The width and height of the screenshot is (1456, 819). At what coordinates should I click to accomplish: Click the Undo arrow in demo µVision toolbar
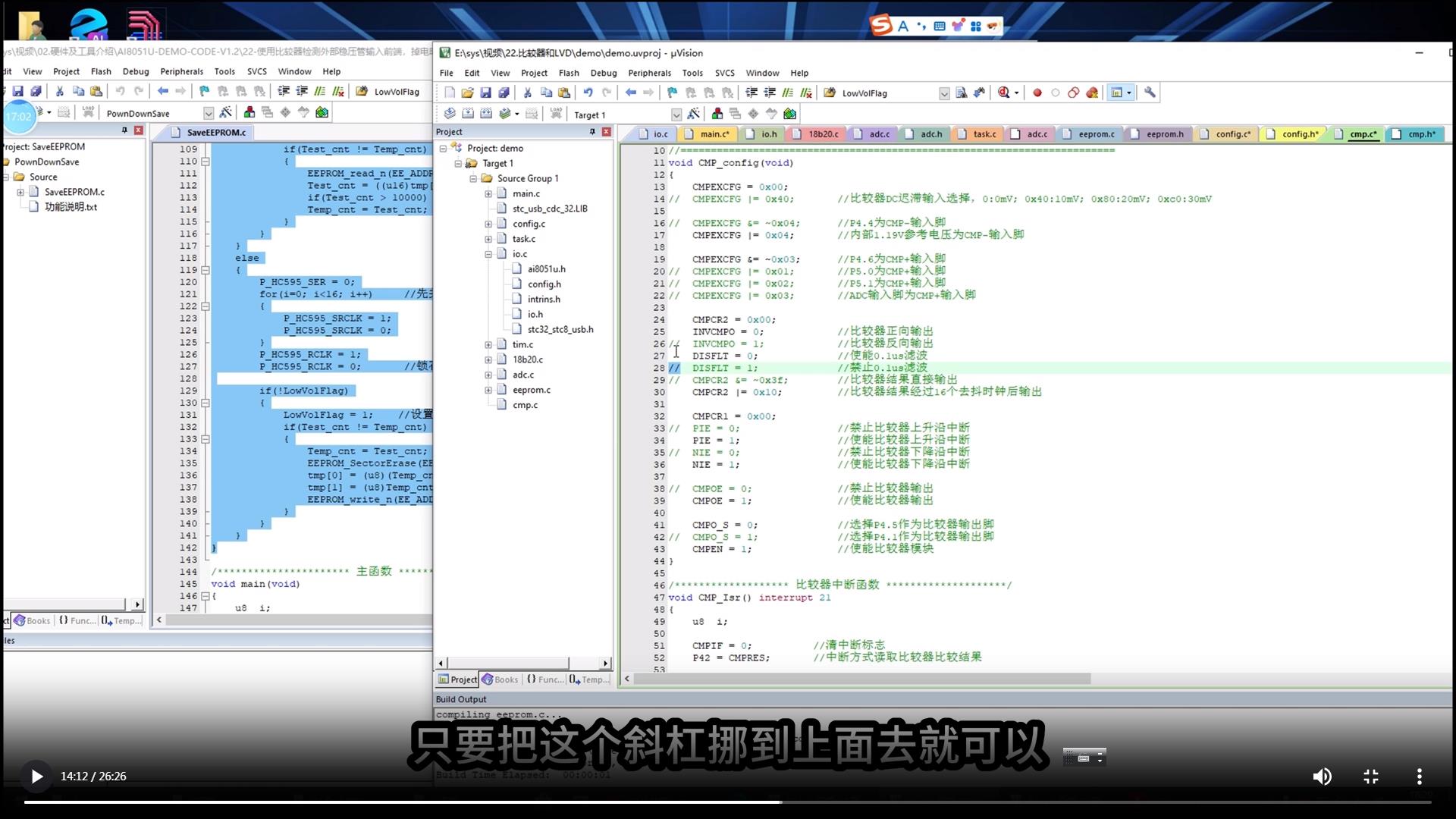[588, 93]
